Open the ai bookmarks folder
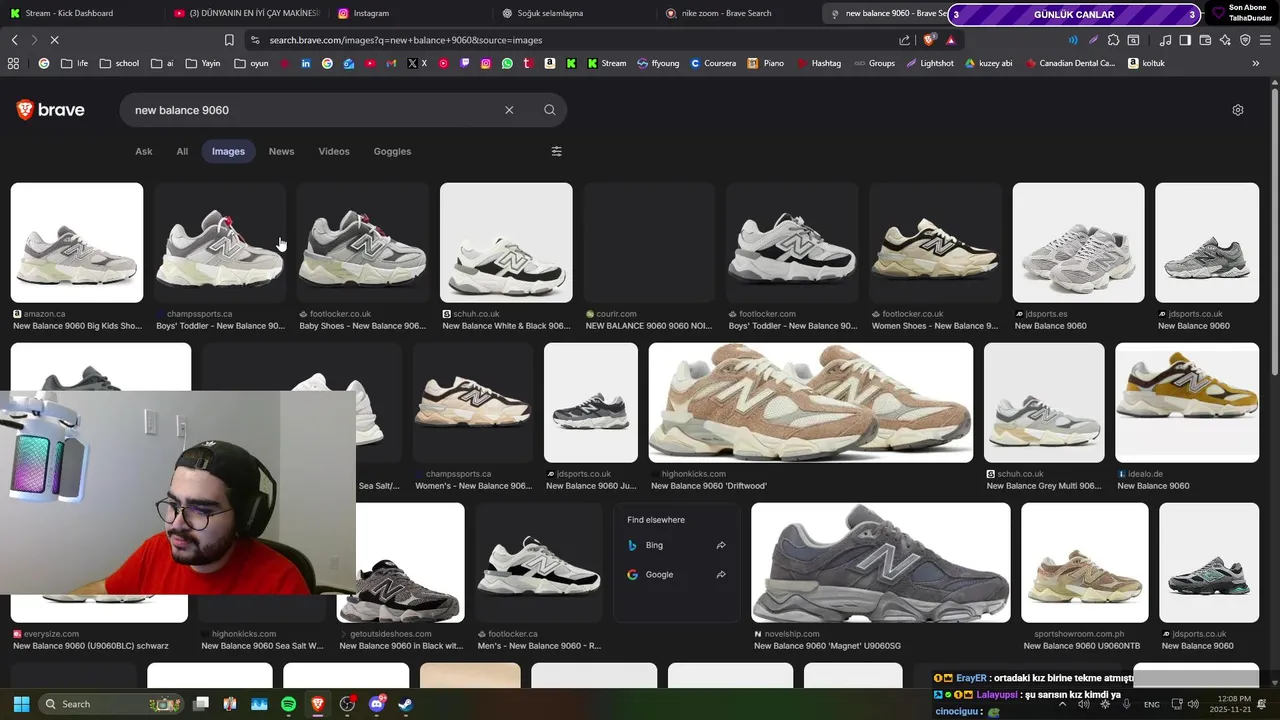The height and width of the screenshot is (720, 1280). 162,63
